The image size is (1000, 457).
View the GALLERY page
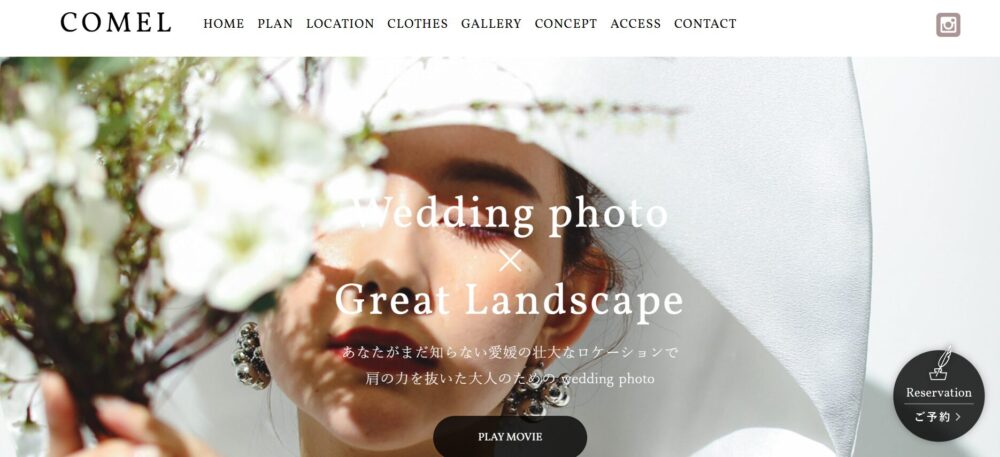coord(491,24)
